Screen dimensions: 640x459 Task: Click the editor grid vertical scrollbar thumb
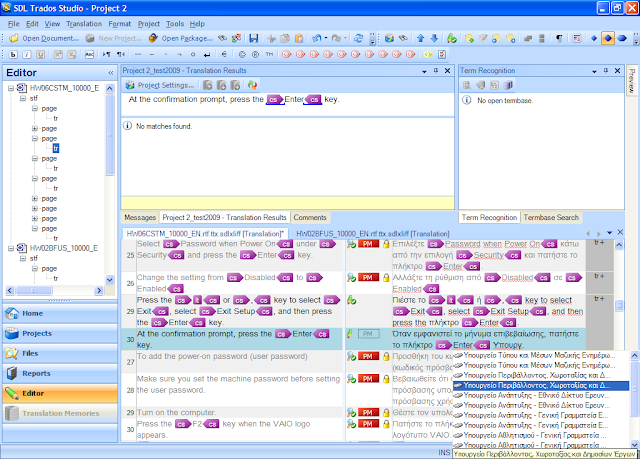click(x=619, y=305)
